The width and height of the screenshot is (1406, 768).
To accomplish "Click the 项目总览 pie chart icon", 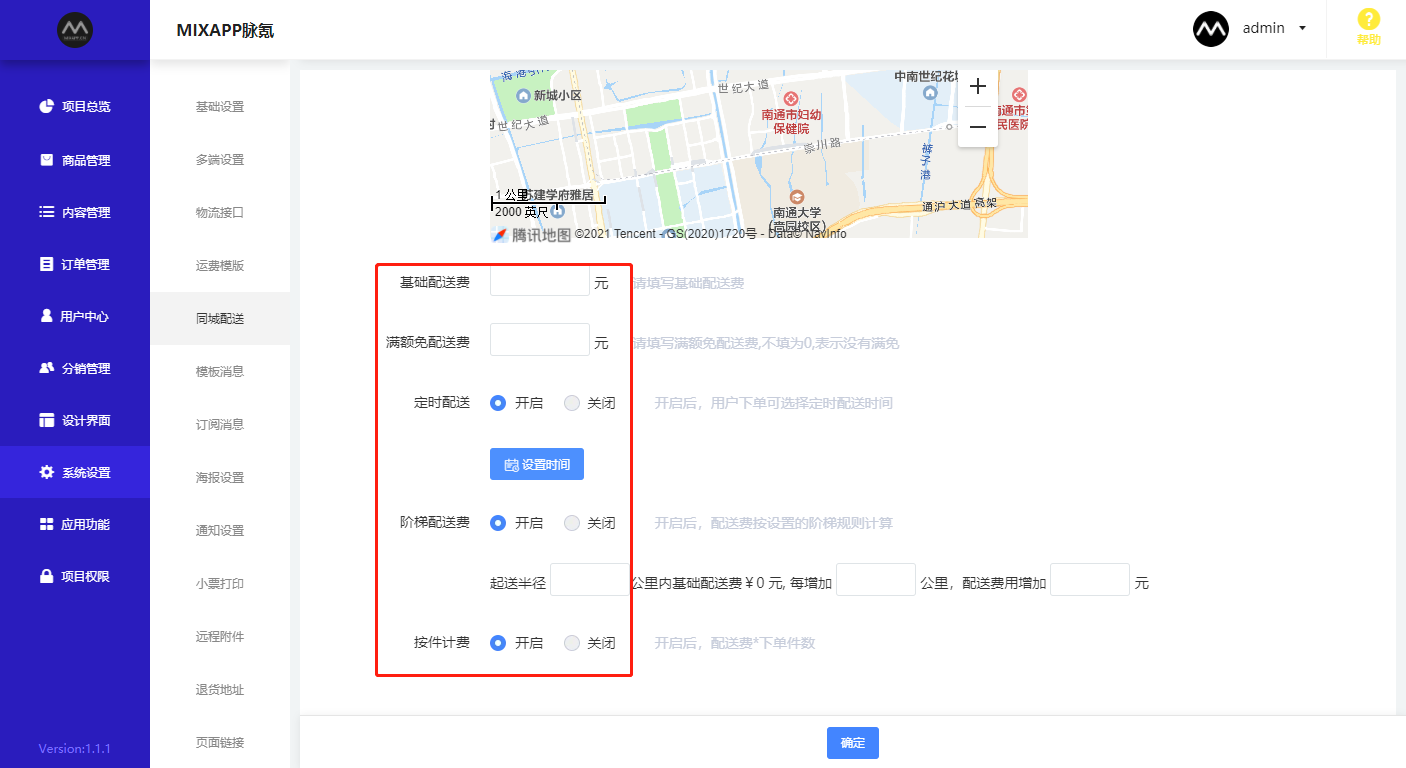I will pos(46,106).
